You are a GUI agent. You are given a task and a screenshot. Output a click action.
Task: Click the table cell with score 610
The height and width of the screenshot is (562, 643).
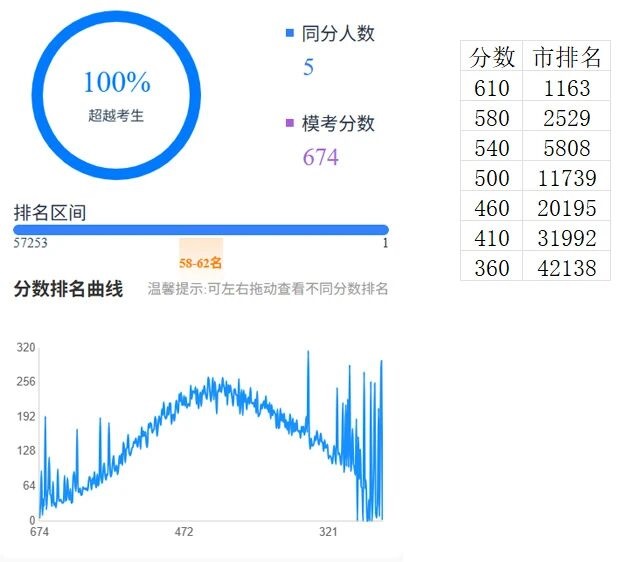[x=492, y=88]
